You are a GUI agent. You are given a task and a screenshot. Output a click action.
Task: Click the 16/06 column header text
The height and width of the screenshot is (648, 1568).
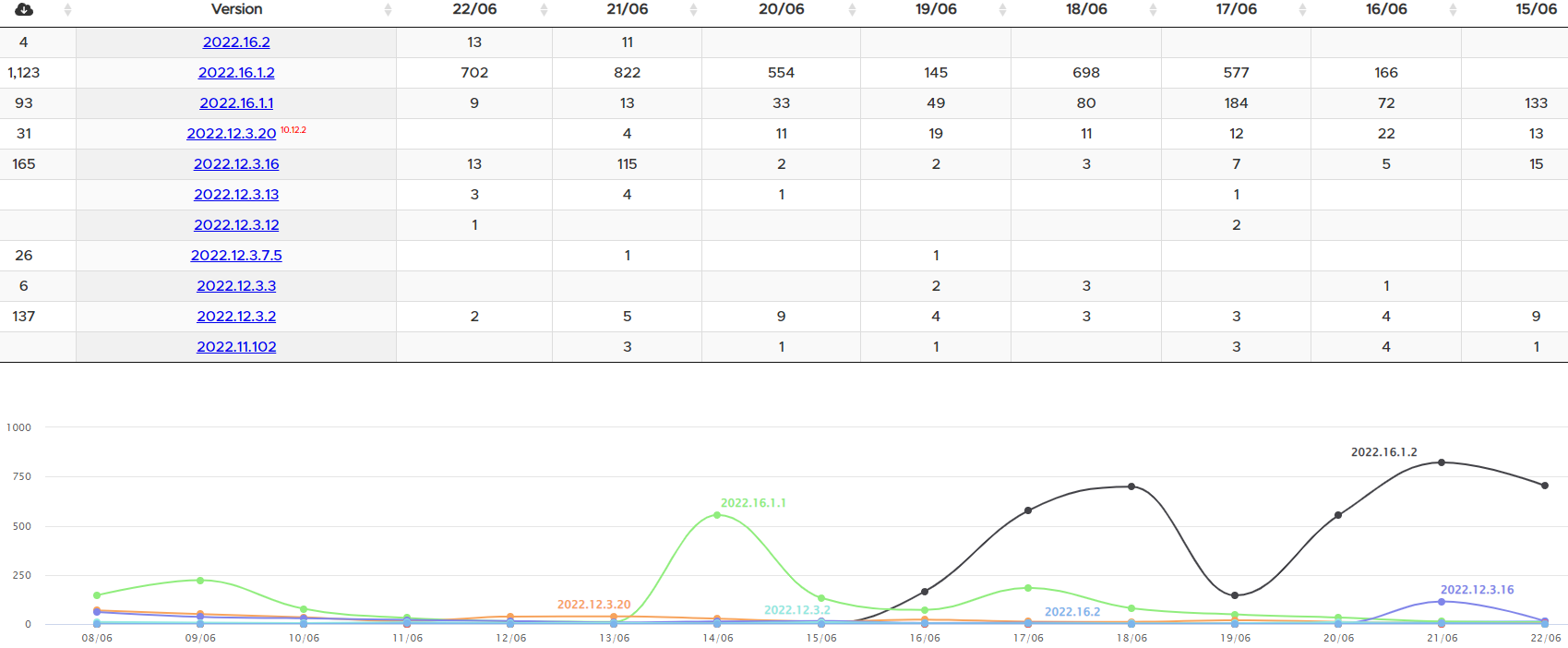pos(1386,9)
